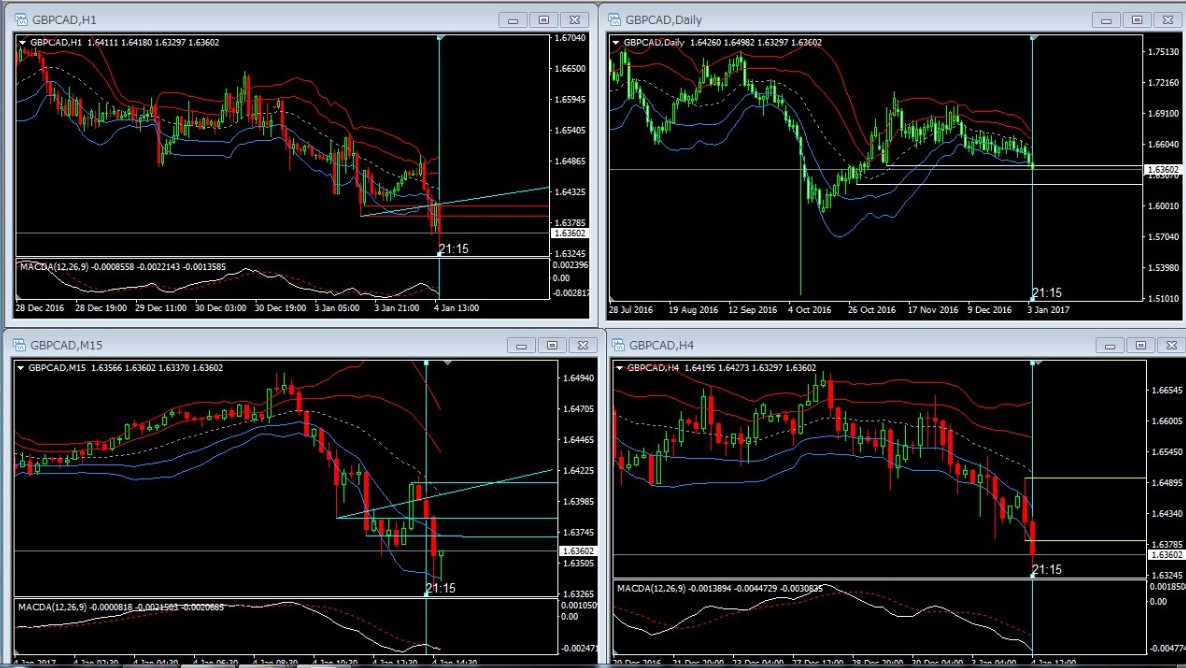Expand the triangle beside GBPCAD,H4 chart header
Image resolution: width=1186 pixels, height=668 pixels.
(619, 369)
